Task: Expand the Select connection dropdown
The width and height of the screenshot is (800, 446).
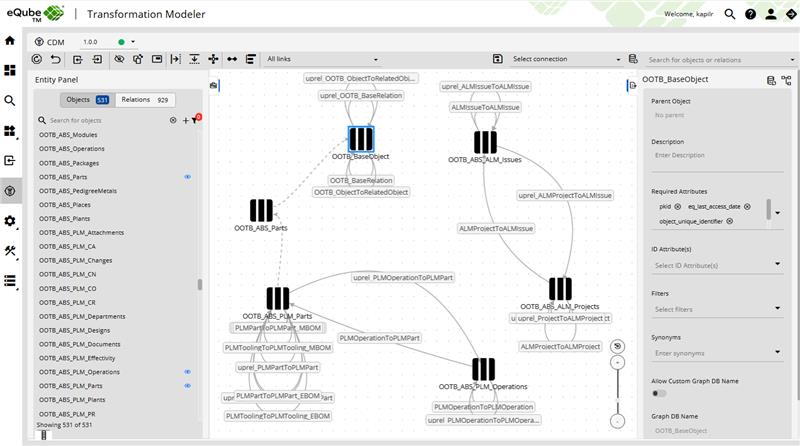Action: click(x=562, y=59)
